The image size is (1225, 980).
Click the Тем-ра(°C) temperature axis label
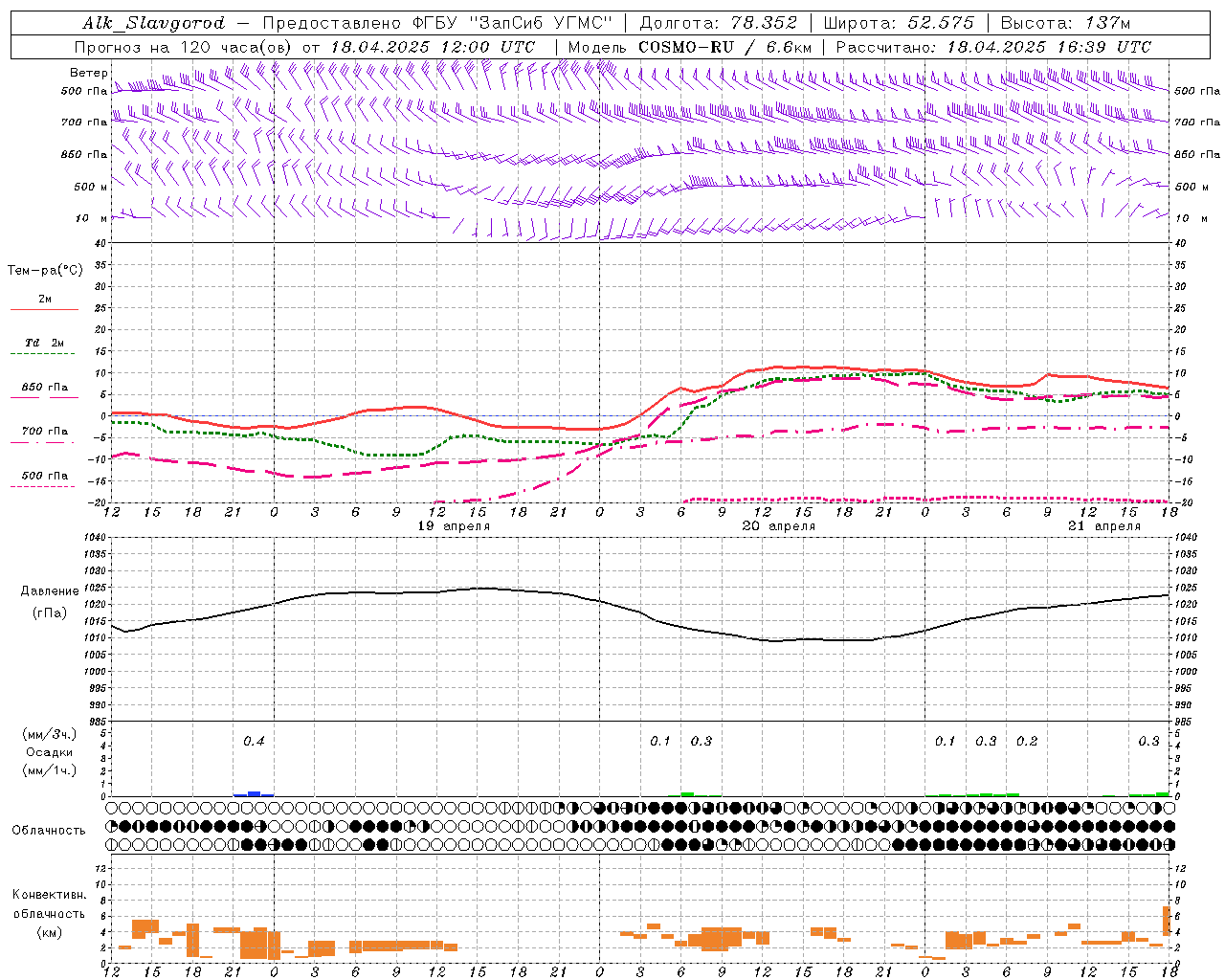click(45, 271)
